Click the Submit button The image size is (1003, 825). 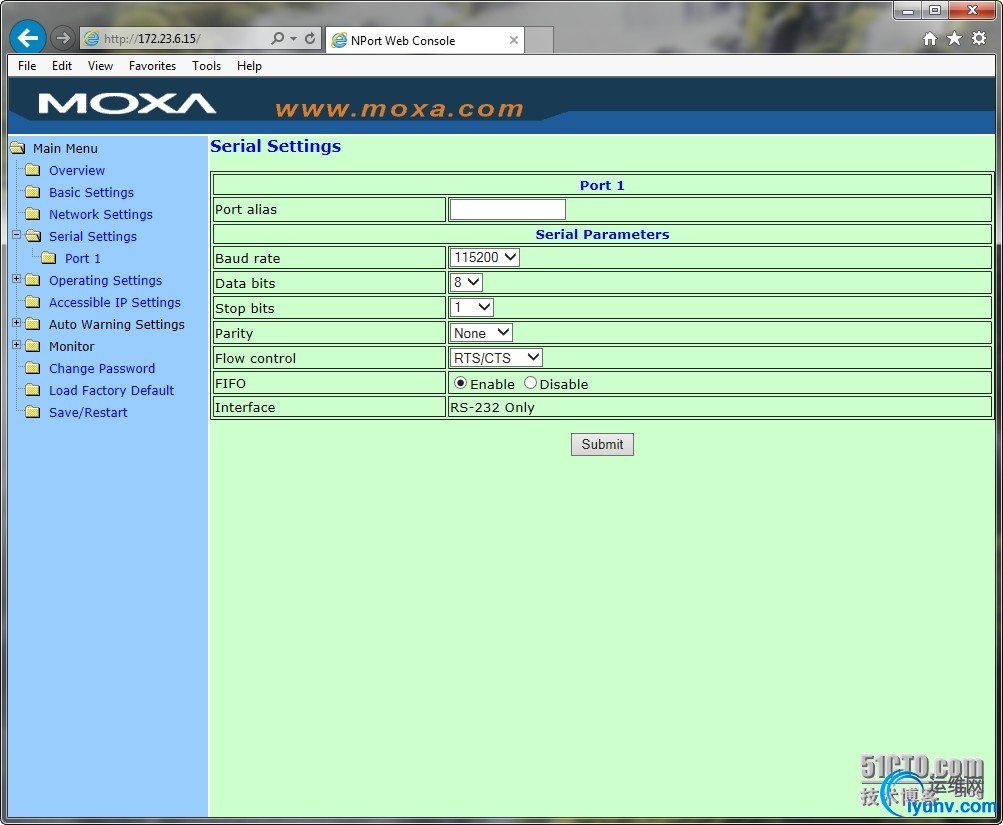click(x=601, y=444)
